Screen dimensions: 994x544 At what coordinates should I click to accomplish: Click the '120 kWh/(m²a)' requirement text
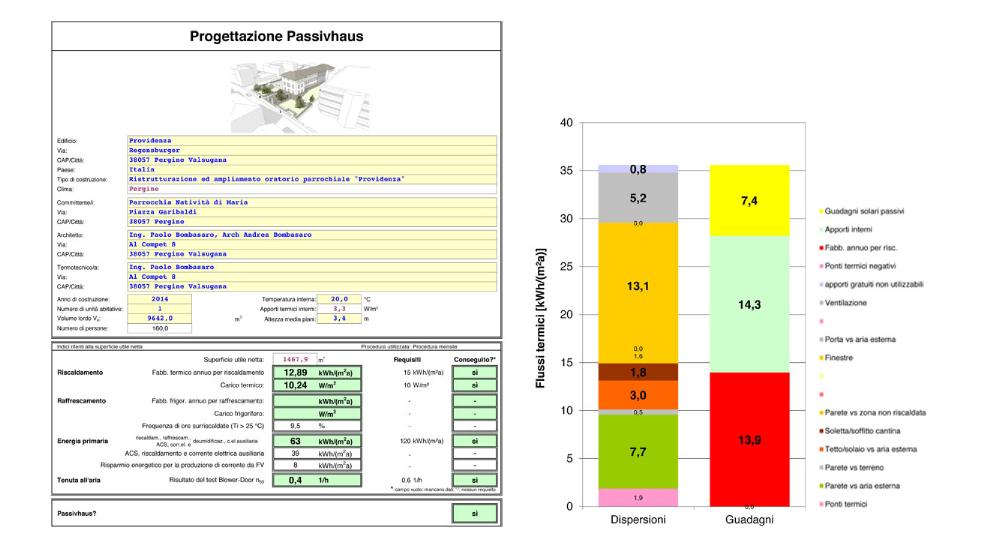click(422, 441)
